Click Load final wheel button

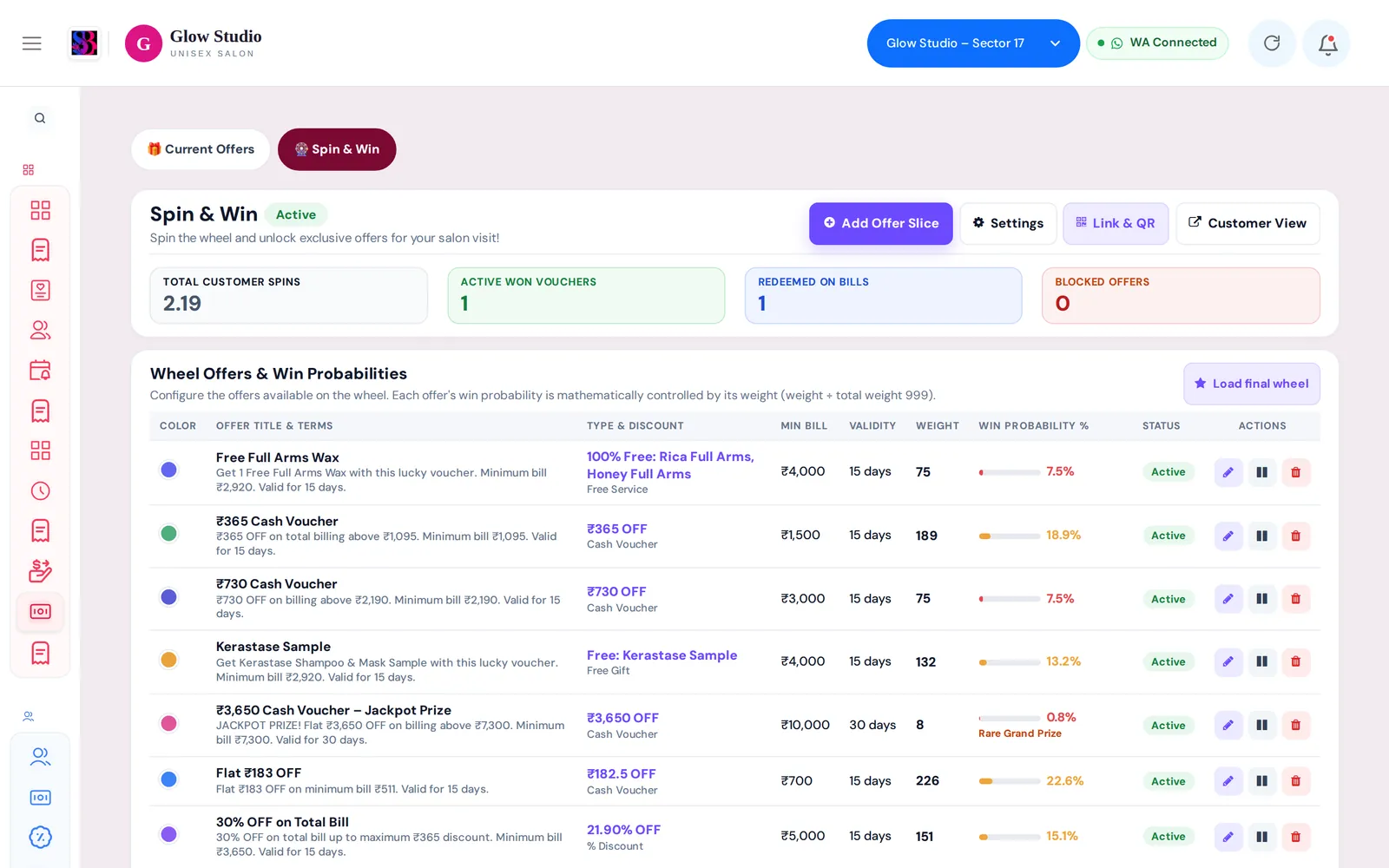pos(1251,384)
